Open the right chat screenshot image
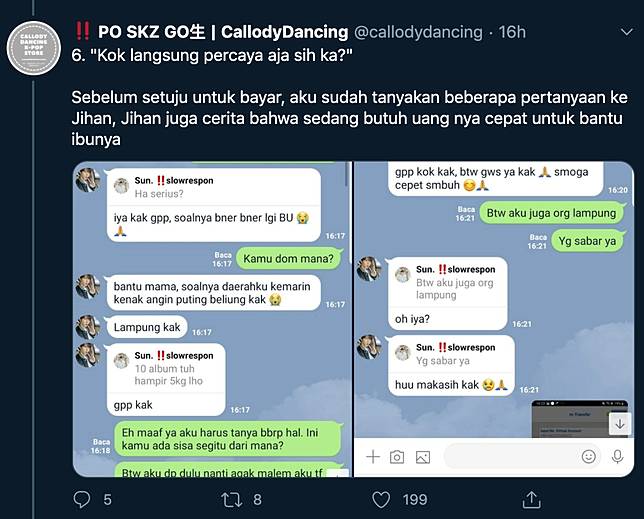The image size is (644, 519). coord(494,319)
